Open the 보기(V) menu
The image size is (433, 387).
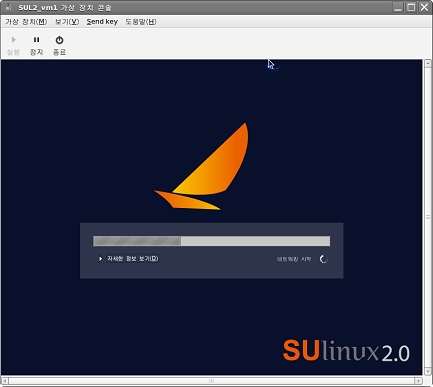point(67,22)
